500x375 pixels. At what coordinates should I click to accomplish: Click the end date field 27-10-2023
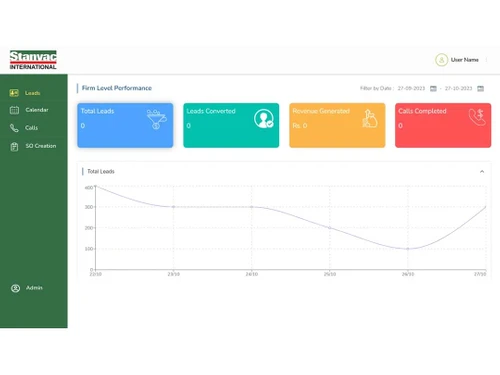click(x=458, y=88)
